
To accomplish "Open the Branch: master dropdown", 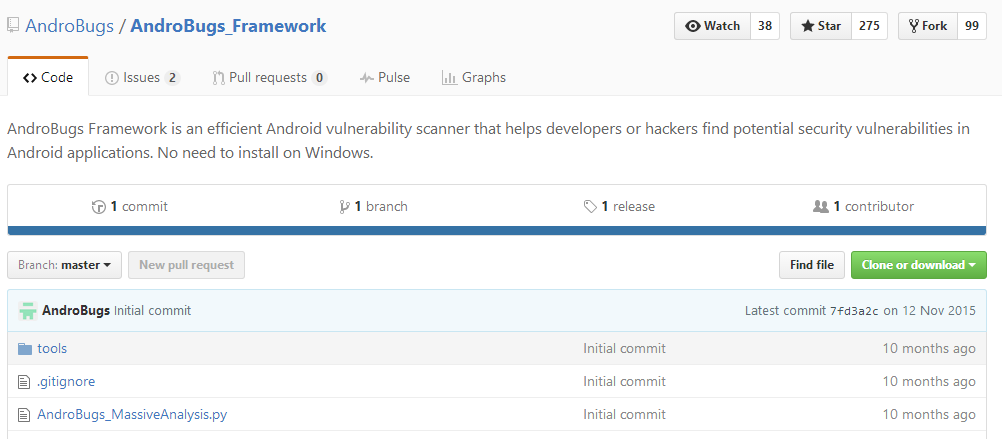I will click(x=65, y=265).
